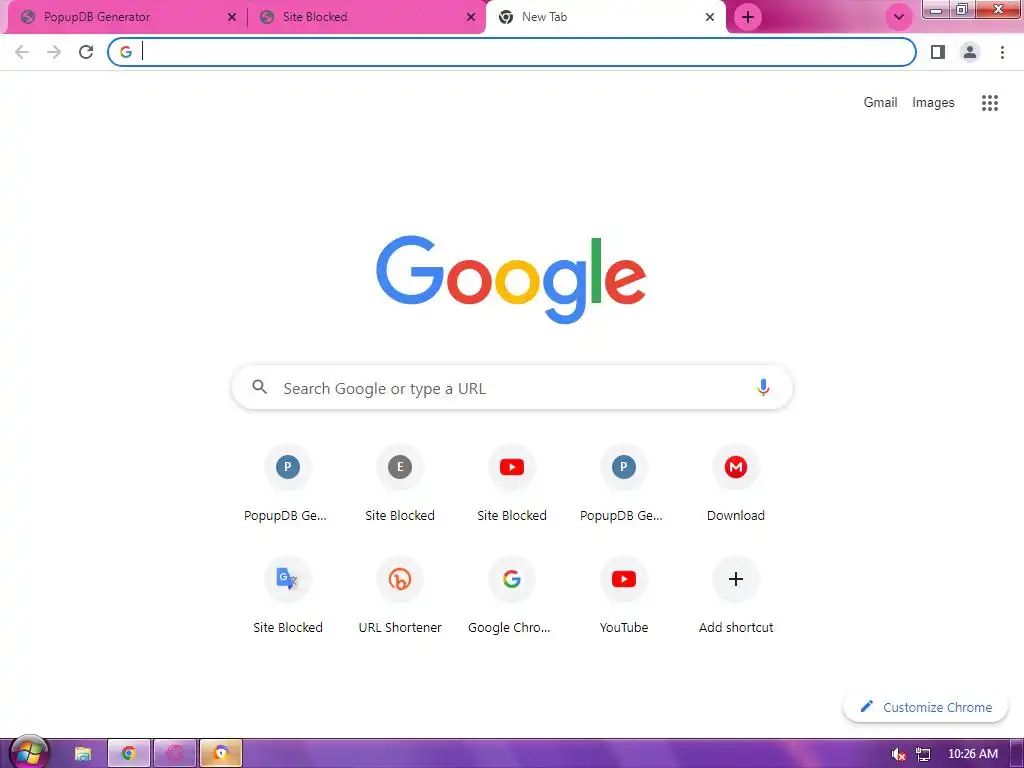This screenshot has width=1024, height=768.
Task: Open the Site Blocked shortcut with E icon
Action: point(400,484)
